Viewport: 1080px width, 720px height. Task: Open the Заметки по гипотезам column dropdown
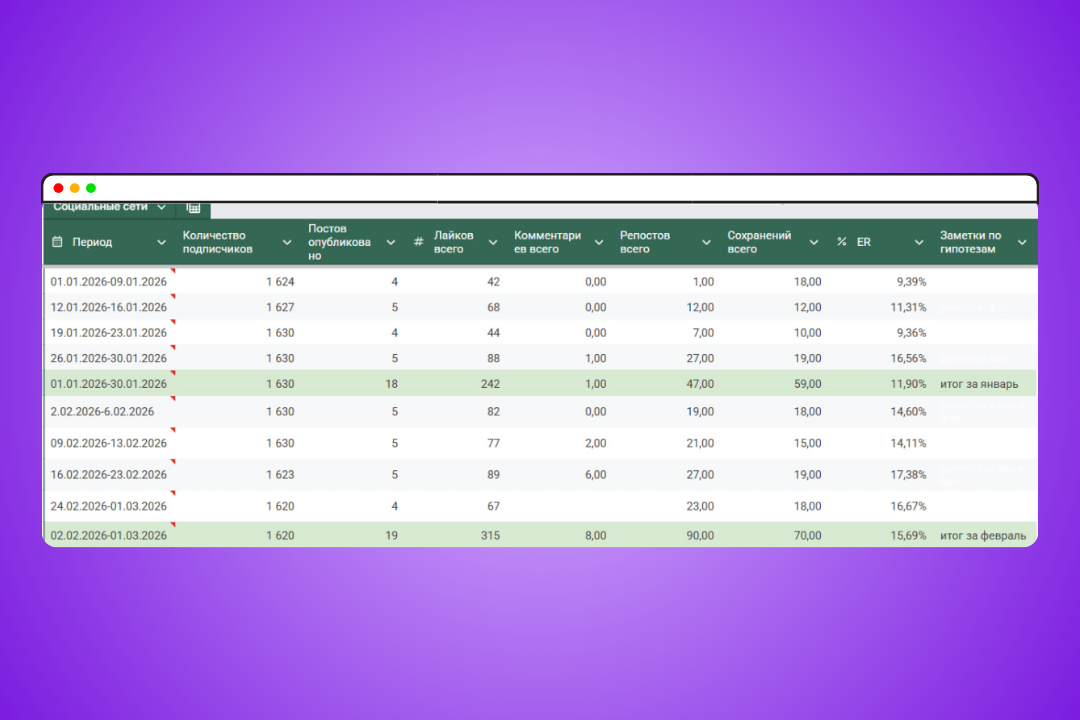coord(1022,243)
